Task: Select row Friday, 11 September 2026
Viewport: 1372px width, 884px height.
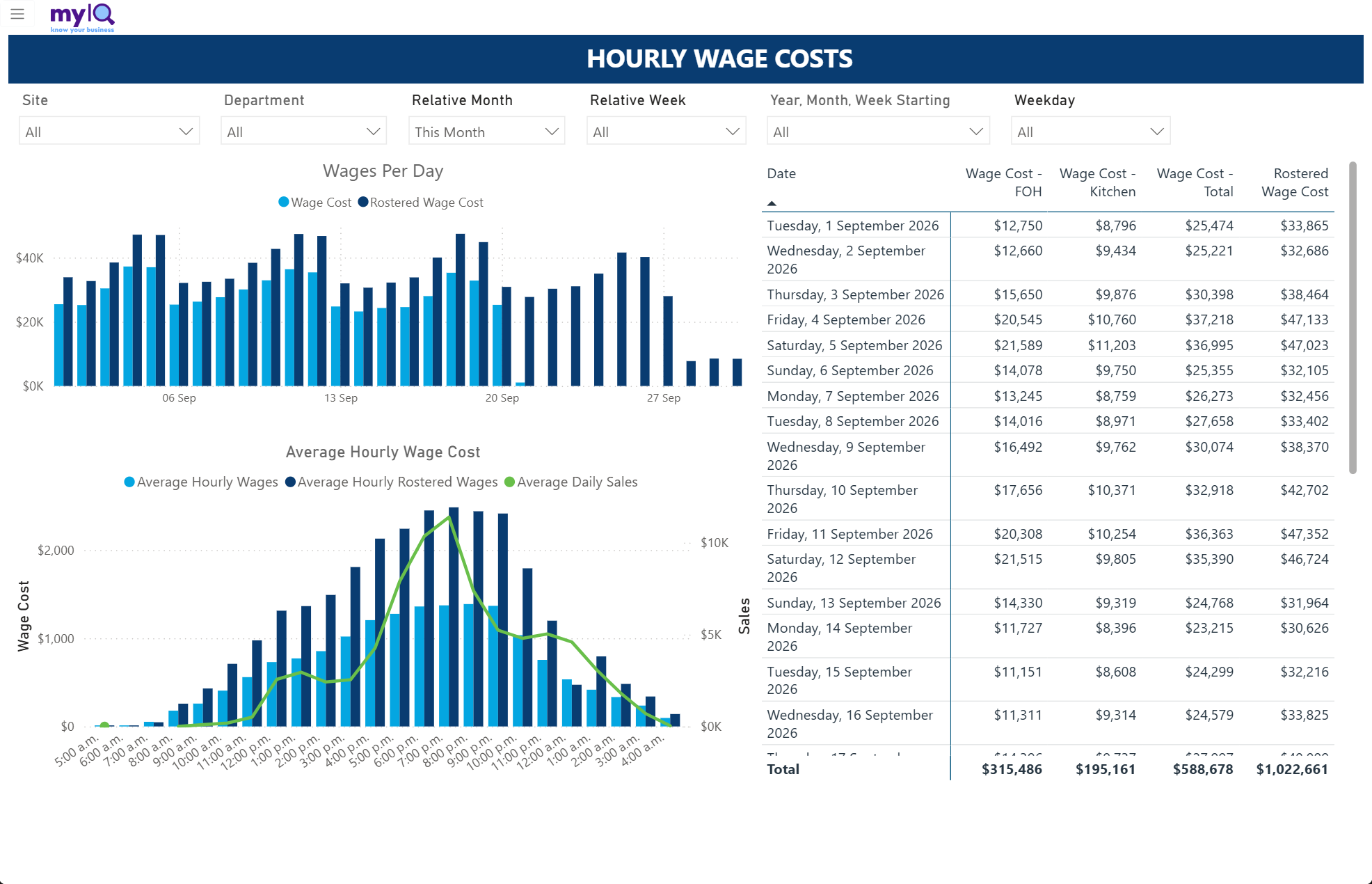Action: tap(1048, 534)
